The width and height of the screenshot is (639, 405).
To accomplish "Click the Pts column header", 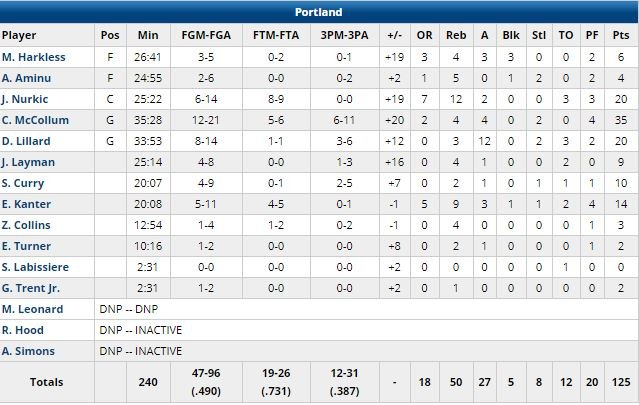I will click(621, 34).
